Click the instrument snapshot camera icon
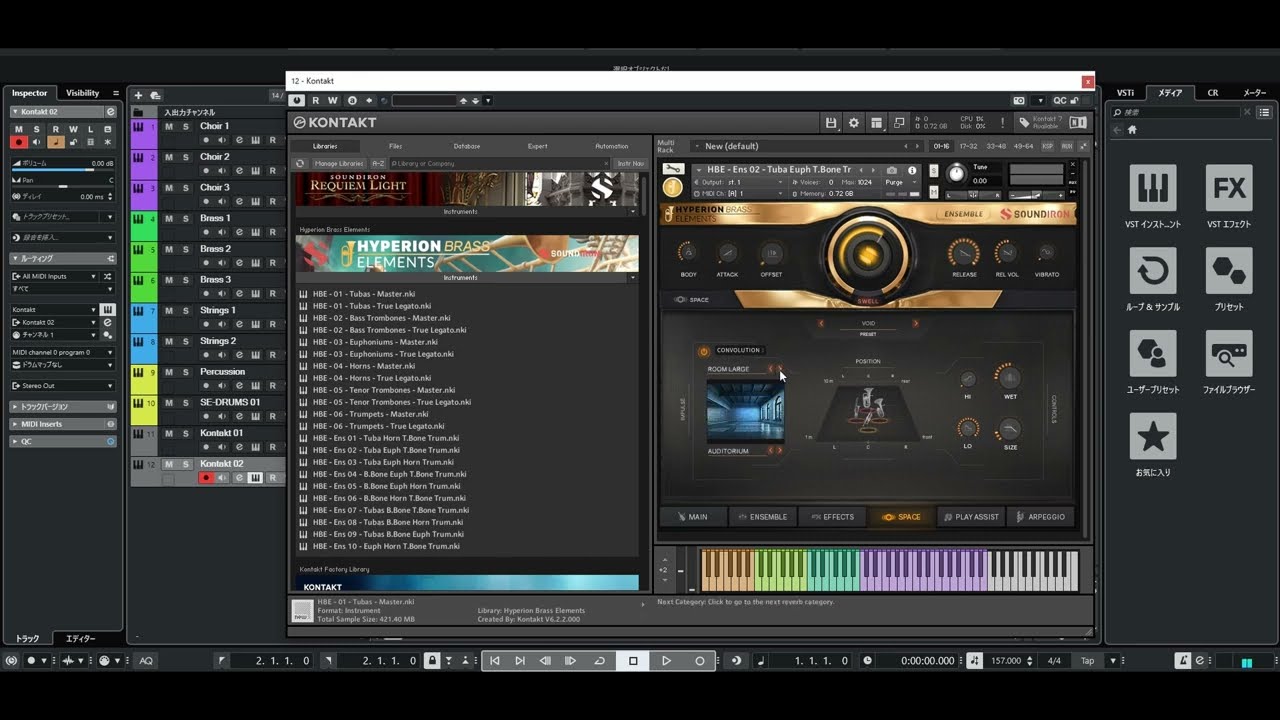The image size is (1280, 720). (x=892, y=170)
